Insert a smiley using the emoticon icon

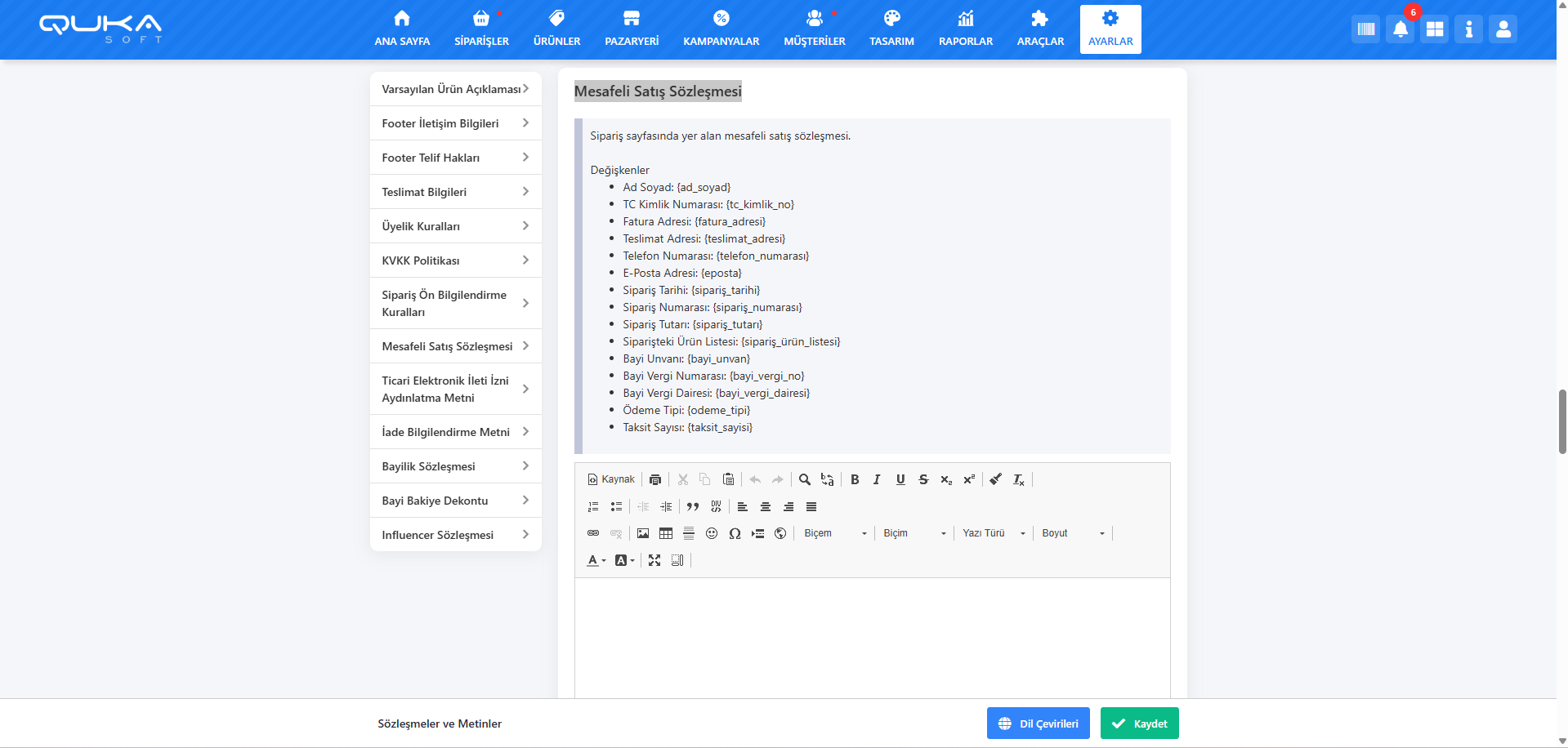pyautogui.click(x=712, y=533)
